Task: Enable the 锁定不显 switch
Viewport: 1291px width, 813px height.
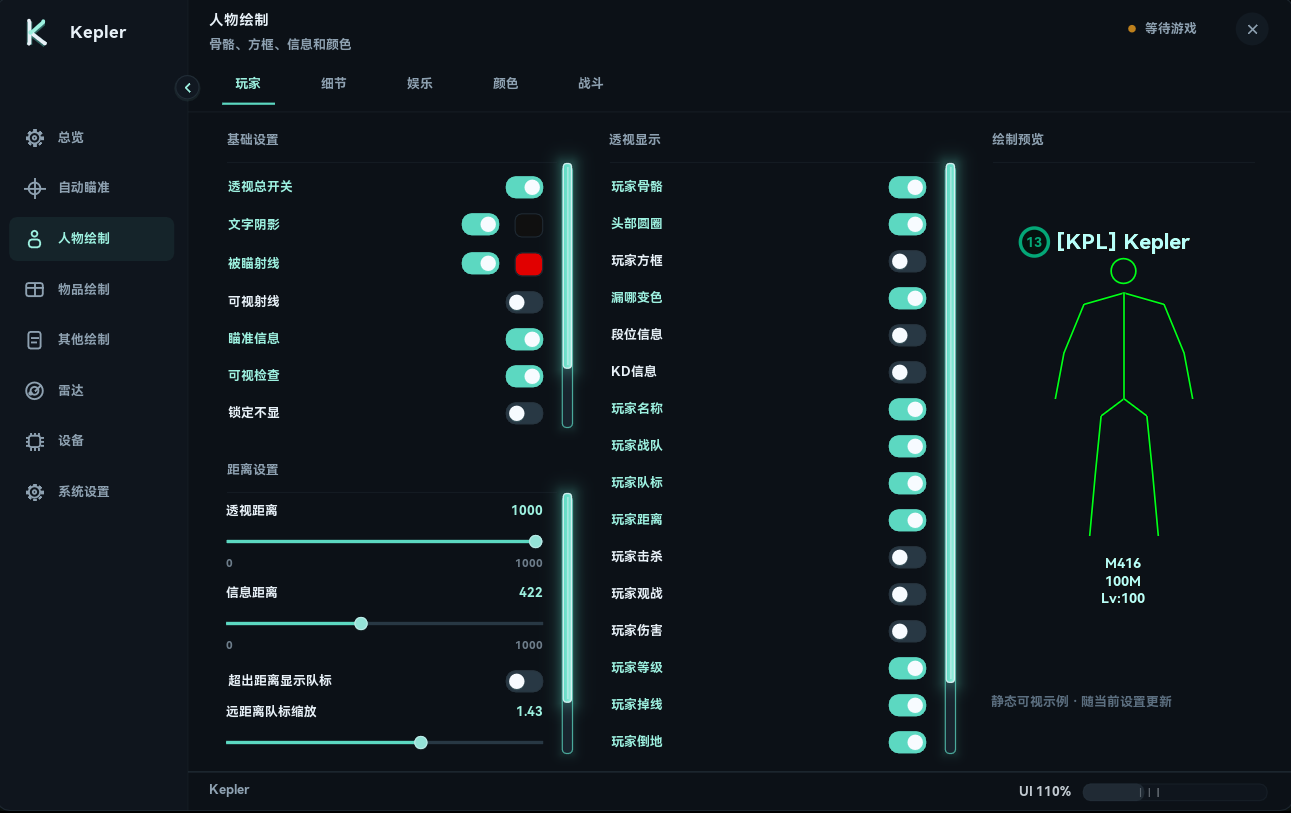Action: coord(524,413)
